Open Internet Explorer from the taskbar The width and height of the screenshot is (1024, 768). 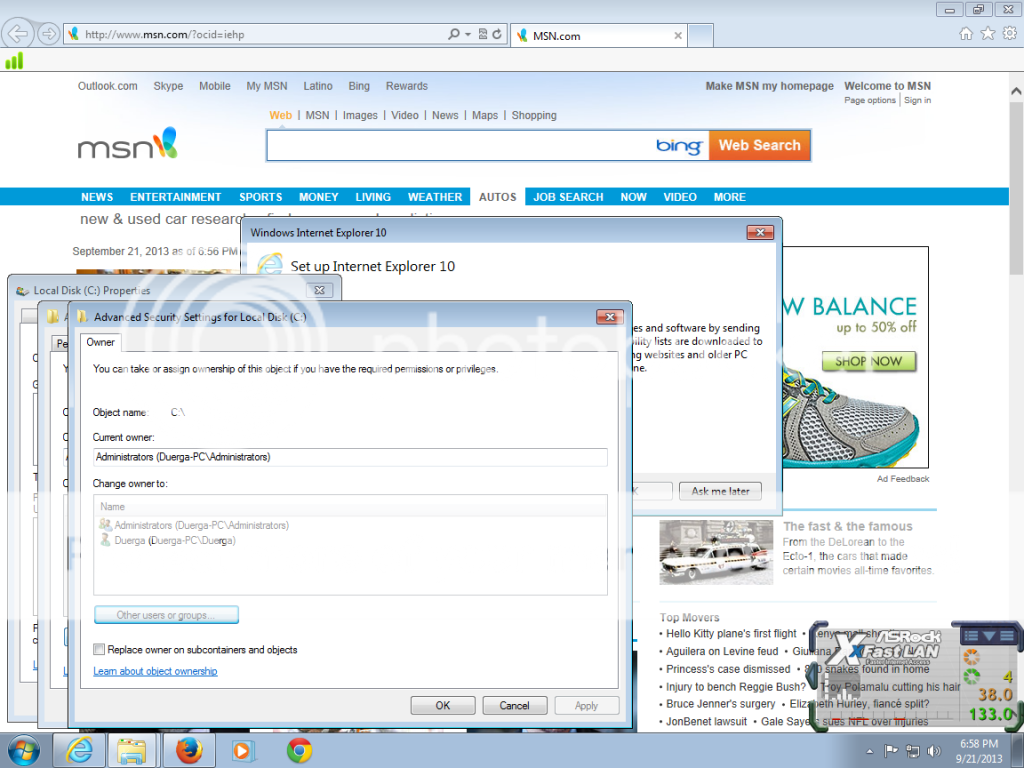tap(79, 751)
